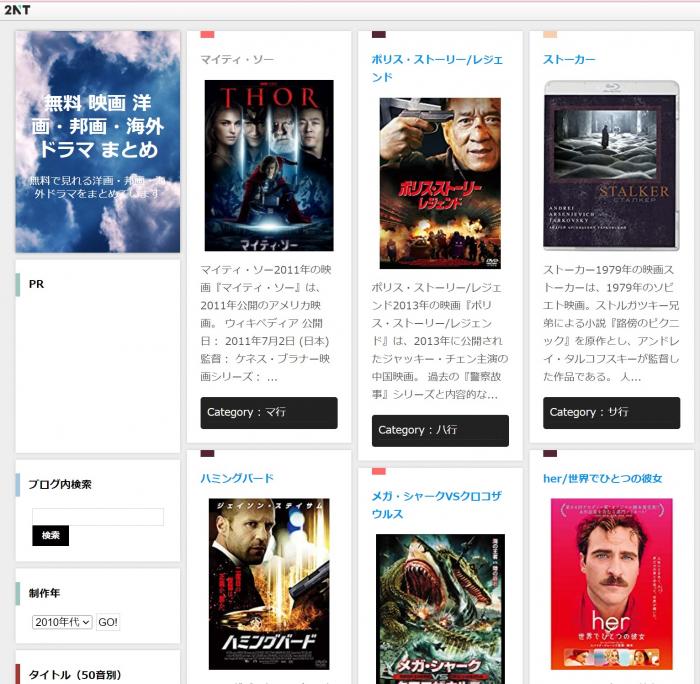This screenshot has width=700, height=684.
Task: Open Category マ行 button
Action: pyautogui.click(x=269, y=413)
